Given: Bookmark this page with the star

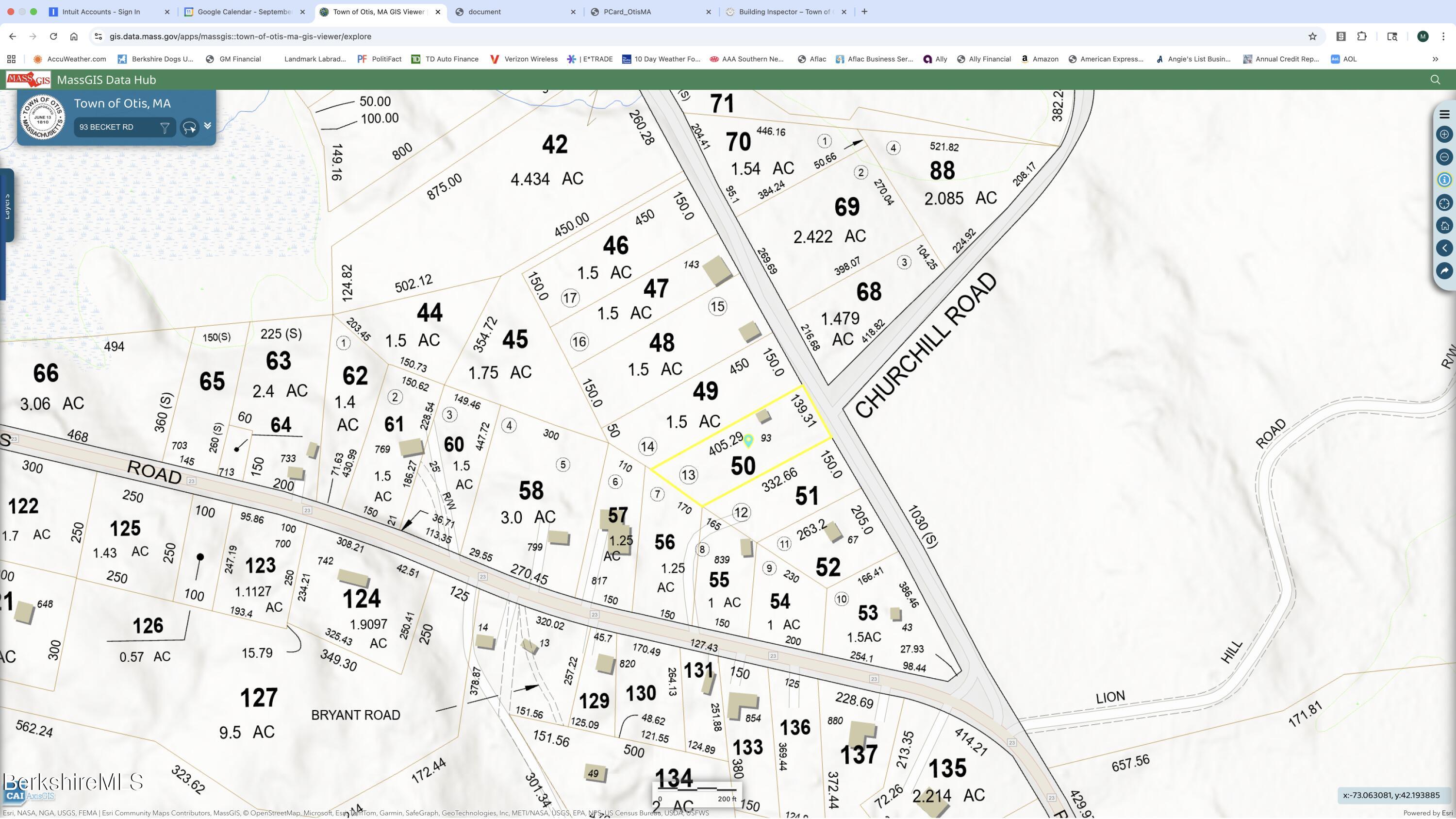Looking at the screenshot, I should 1312,36.
